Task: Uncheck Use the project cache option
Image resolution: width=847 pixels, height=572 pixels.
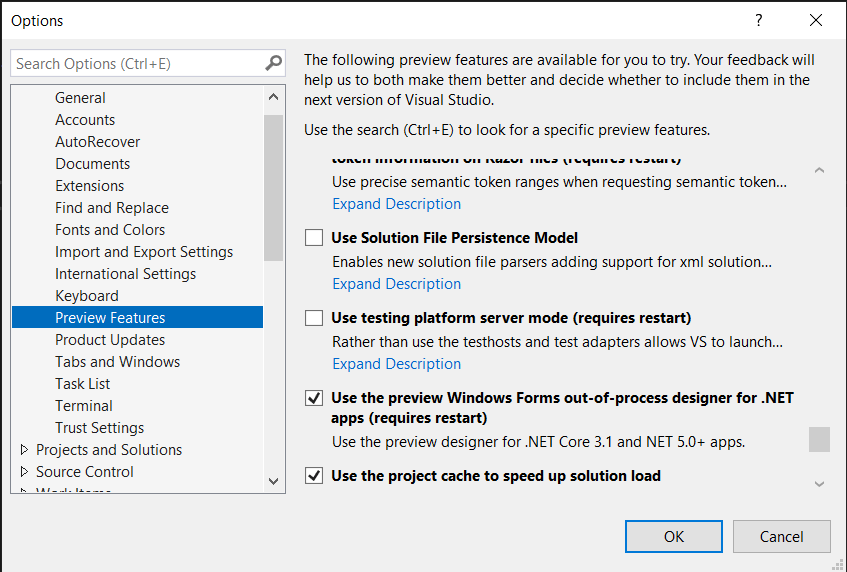Action: pos(314,476)
